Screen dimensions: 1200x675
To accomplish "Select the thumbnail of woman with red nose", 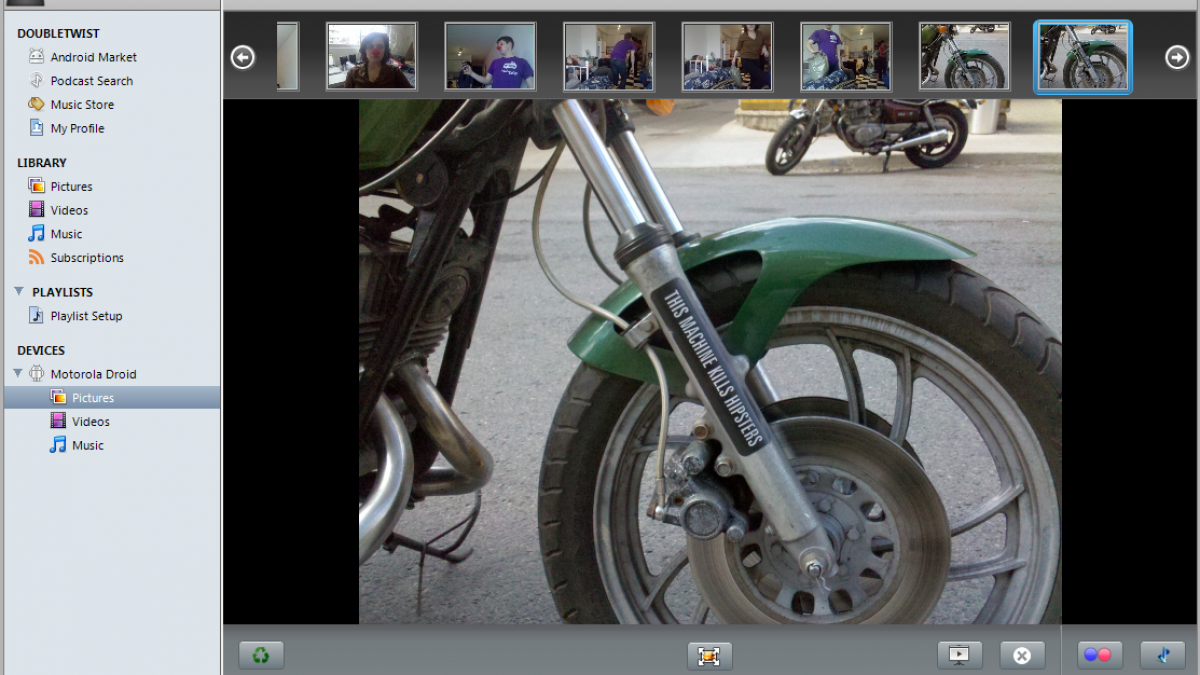I will coord(371,57).
